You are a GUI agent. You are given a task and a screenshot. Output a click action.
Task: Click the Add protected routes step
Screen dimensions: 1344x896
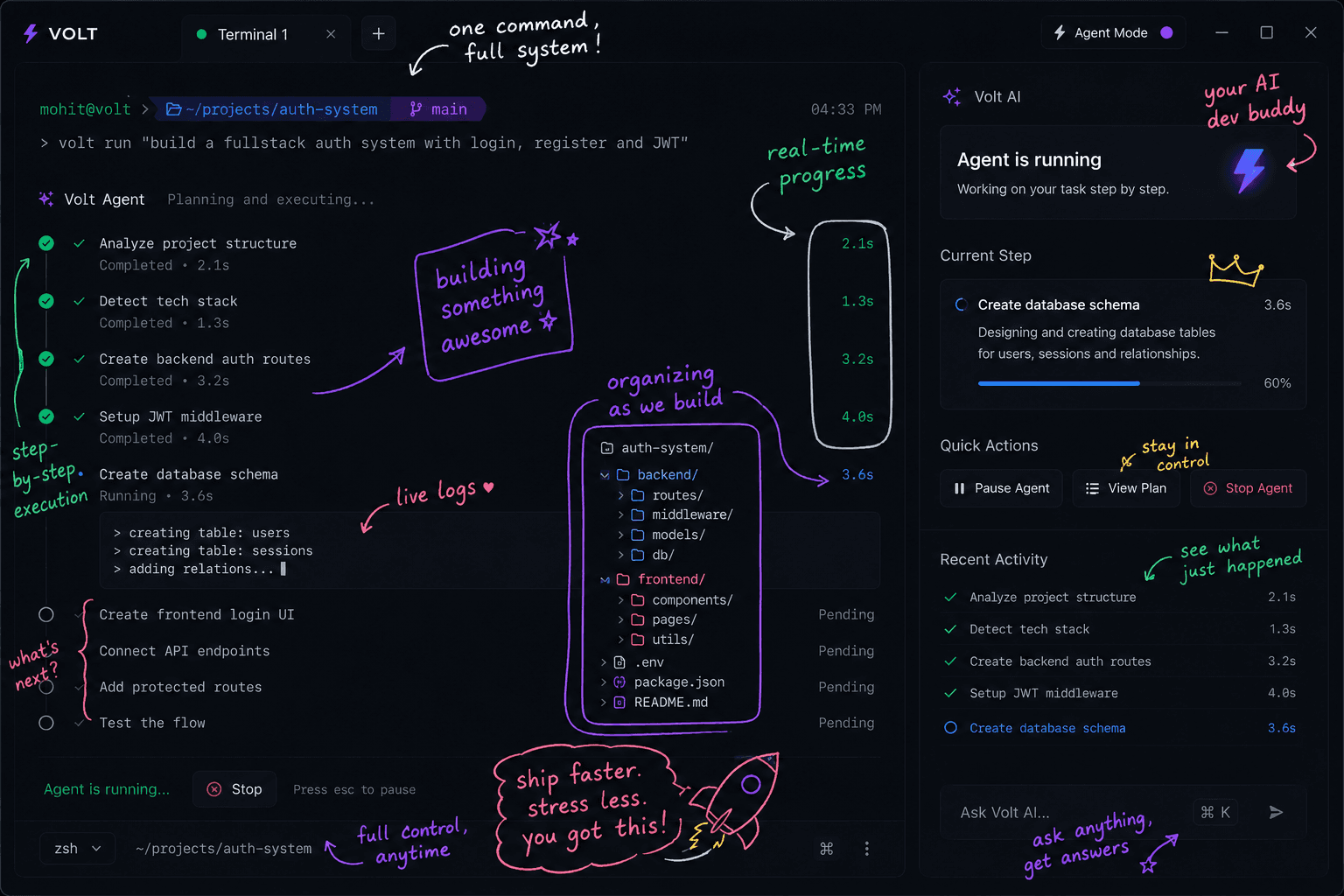(180, 687)
